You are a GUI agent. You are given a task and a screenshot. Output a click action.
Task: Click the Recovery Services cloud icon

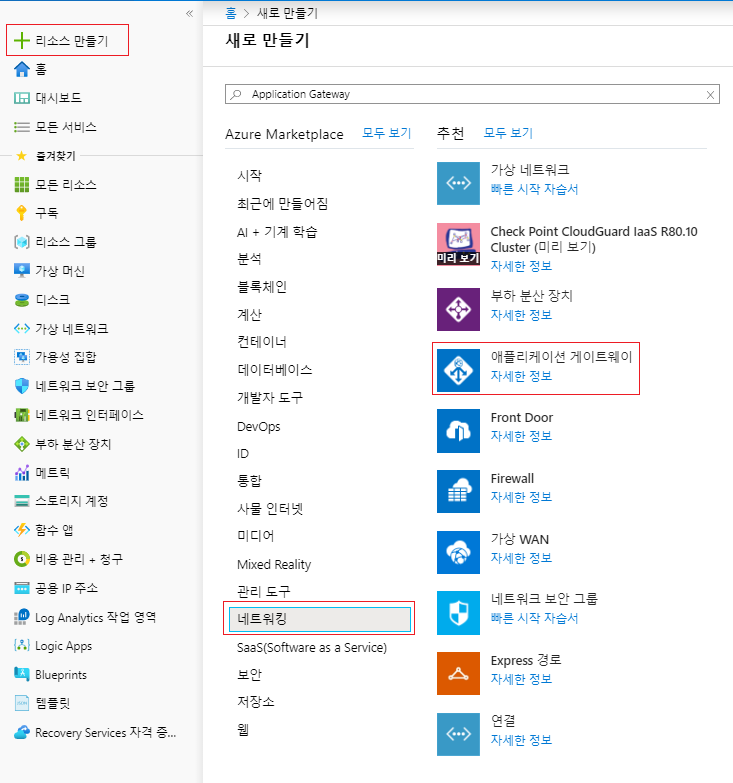pyautogui.click(x=21, y=733)
